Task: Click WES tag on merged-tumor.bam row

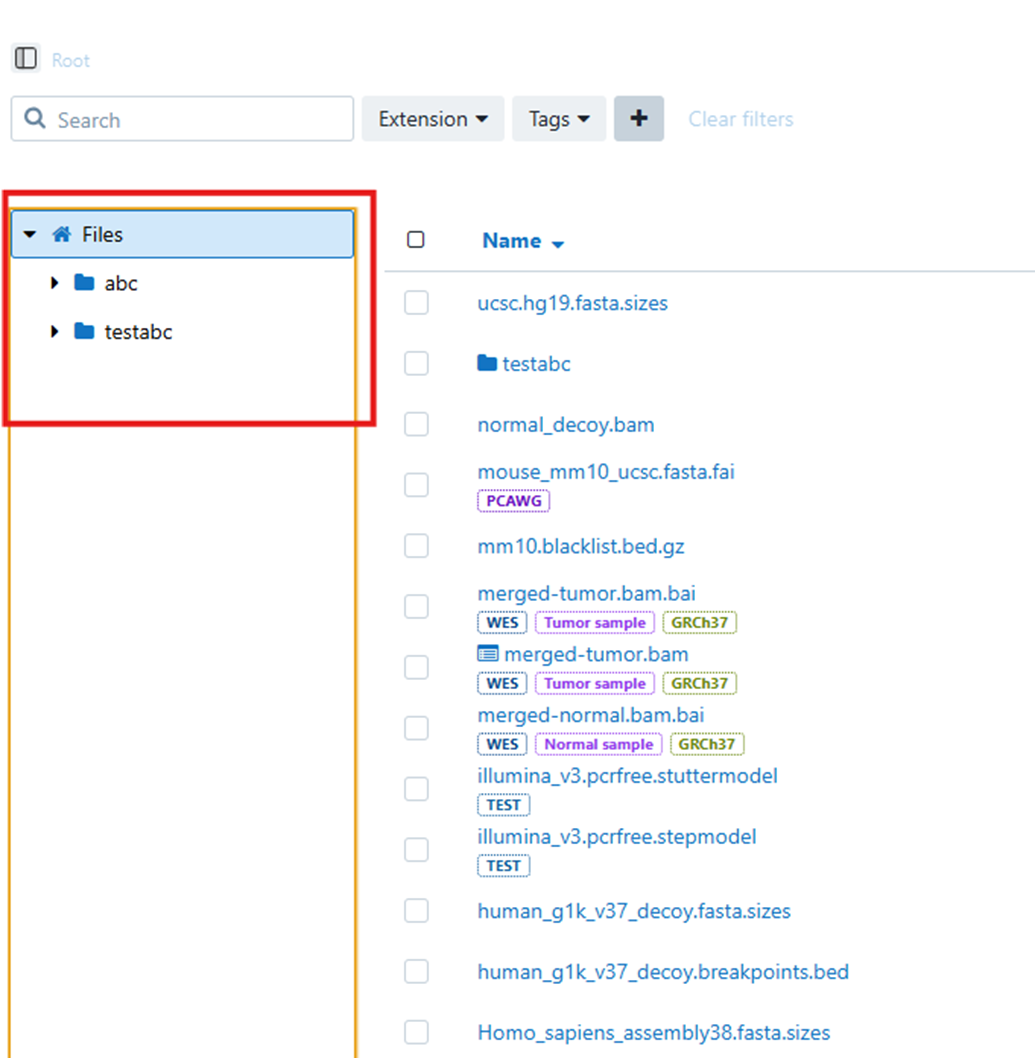Action: pyautogui.click(x=502, y=683)
